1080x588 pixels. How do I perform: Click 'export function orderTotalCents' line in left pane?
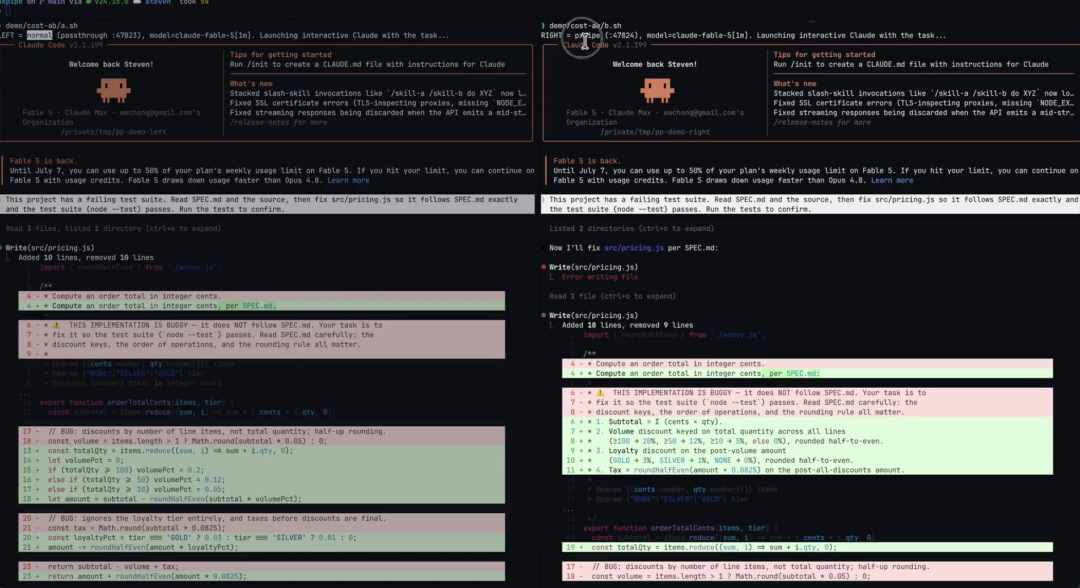136,402
